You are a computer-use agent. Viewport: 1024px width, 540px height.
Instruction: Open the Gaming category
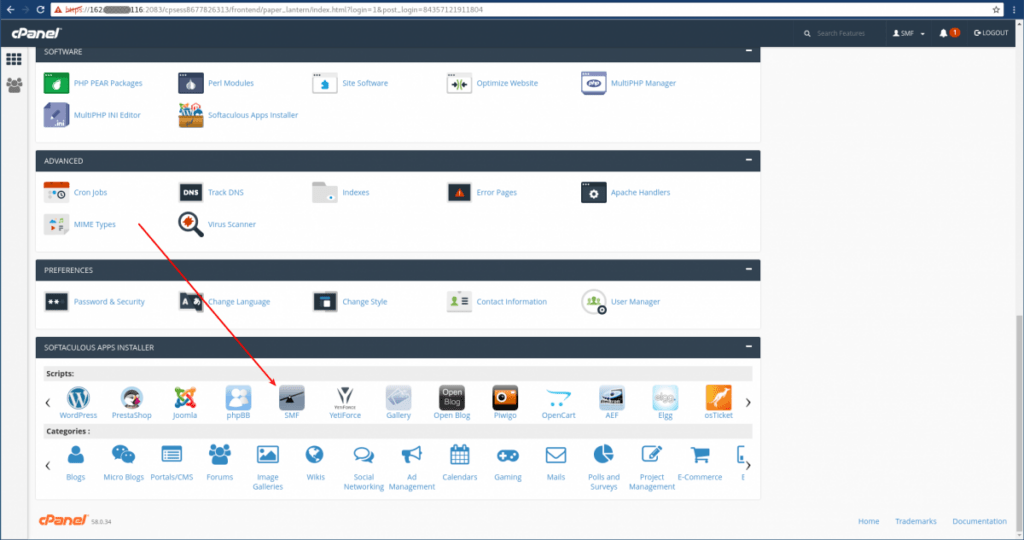507,462
